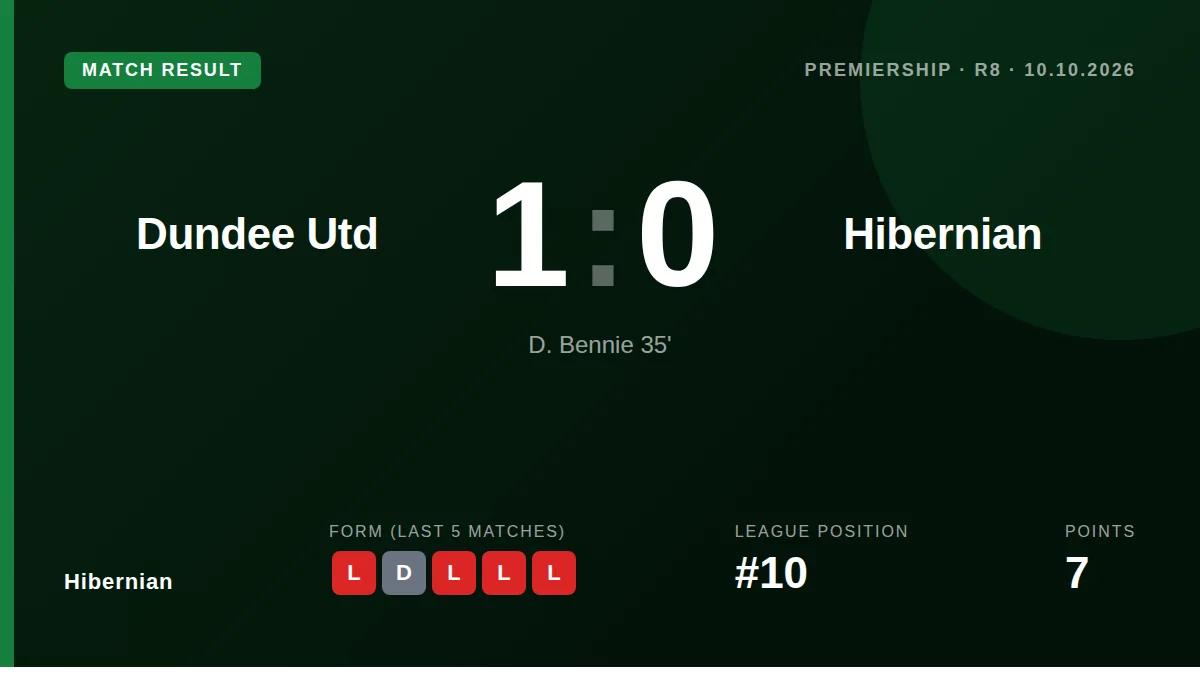Click the away score digit 0
The image size is (1200, 675).
pyautogui.click(x=677, y=235)
